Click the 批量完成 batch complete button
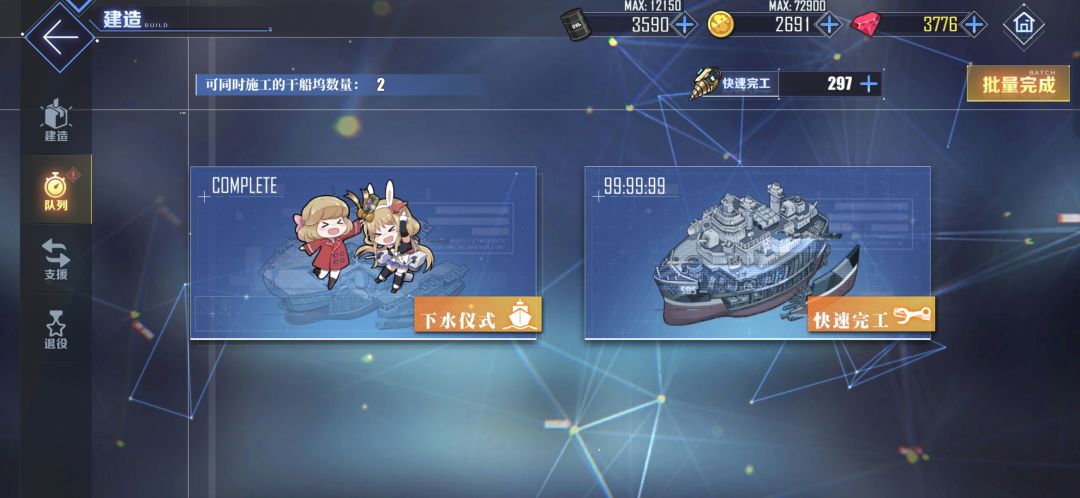The width and height of the screenshot is (1080, 498). point(1018,83)
